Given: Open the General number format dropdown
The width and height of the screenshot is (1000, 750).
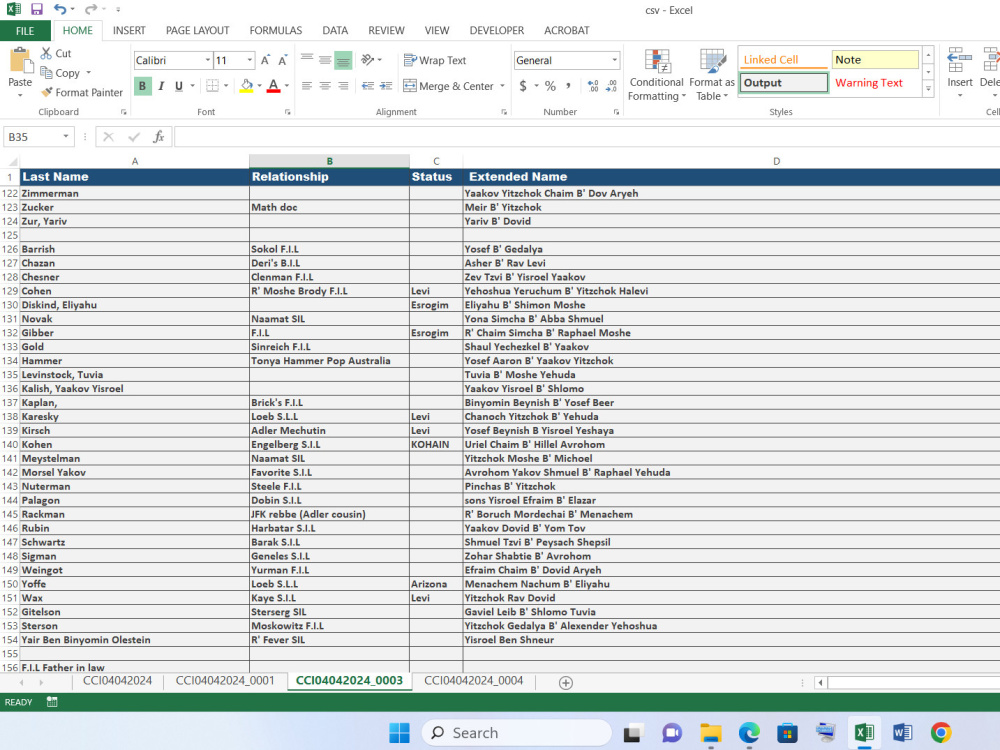Looking at the screenshot, I should click(x=614, y=60).
